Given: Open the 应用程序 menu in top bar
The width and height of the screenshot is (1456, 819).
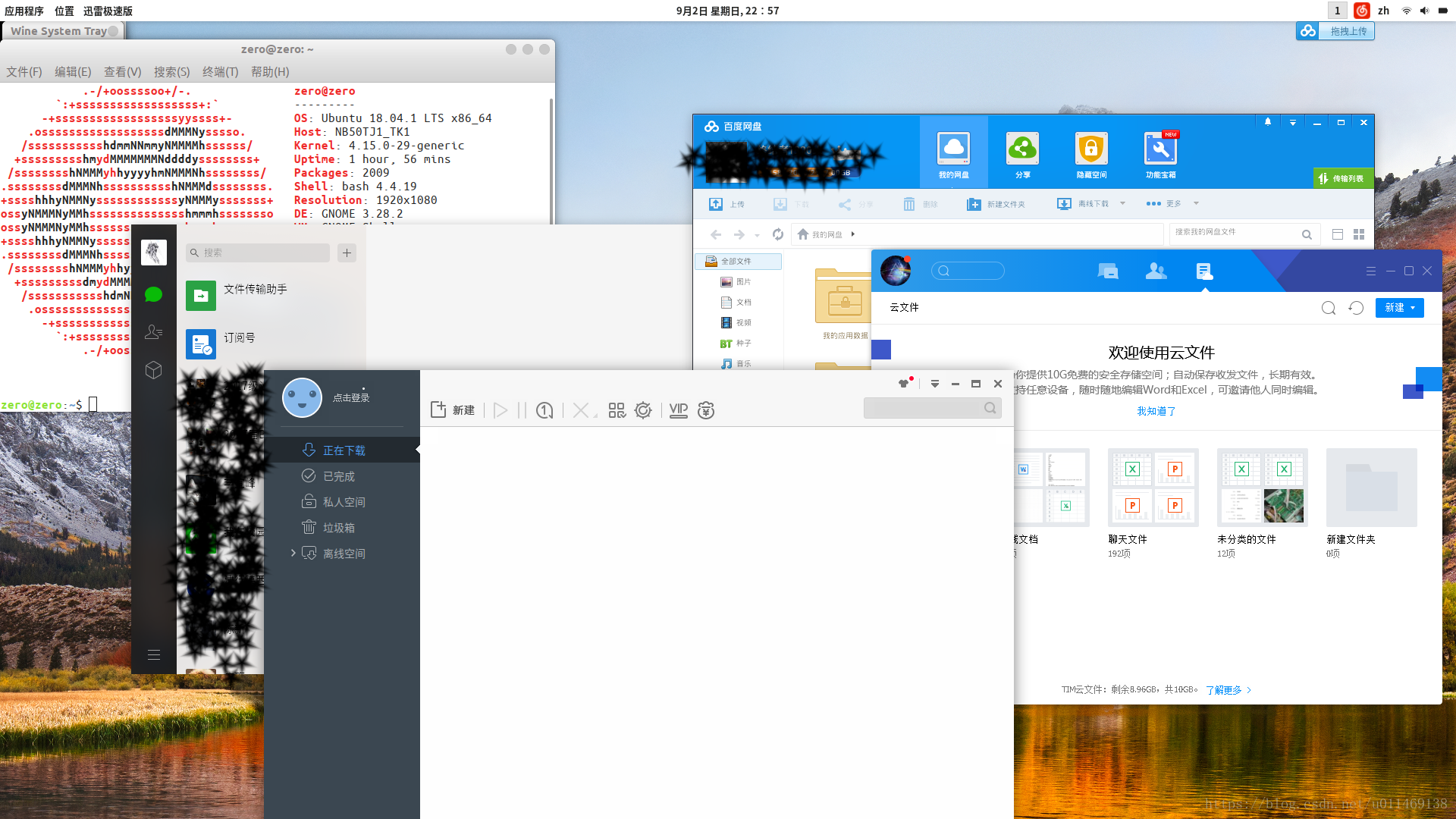Looking at the screenshot, I should 24,11.
